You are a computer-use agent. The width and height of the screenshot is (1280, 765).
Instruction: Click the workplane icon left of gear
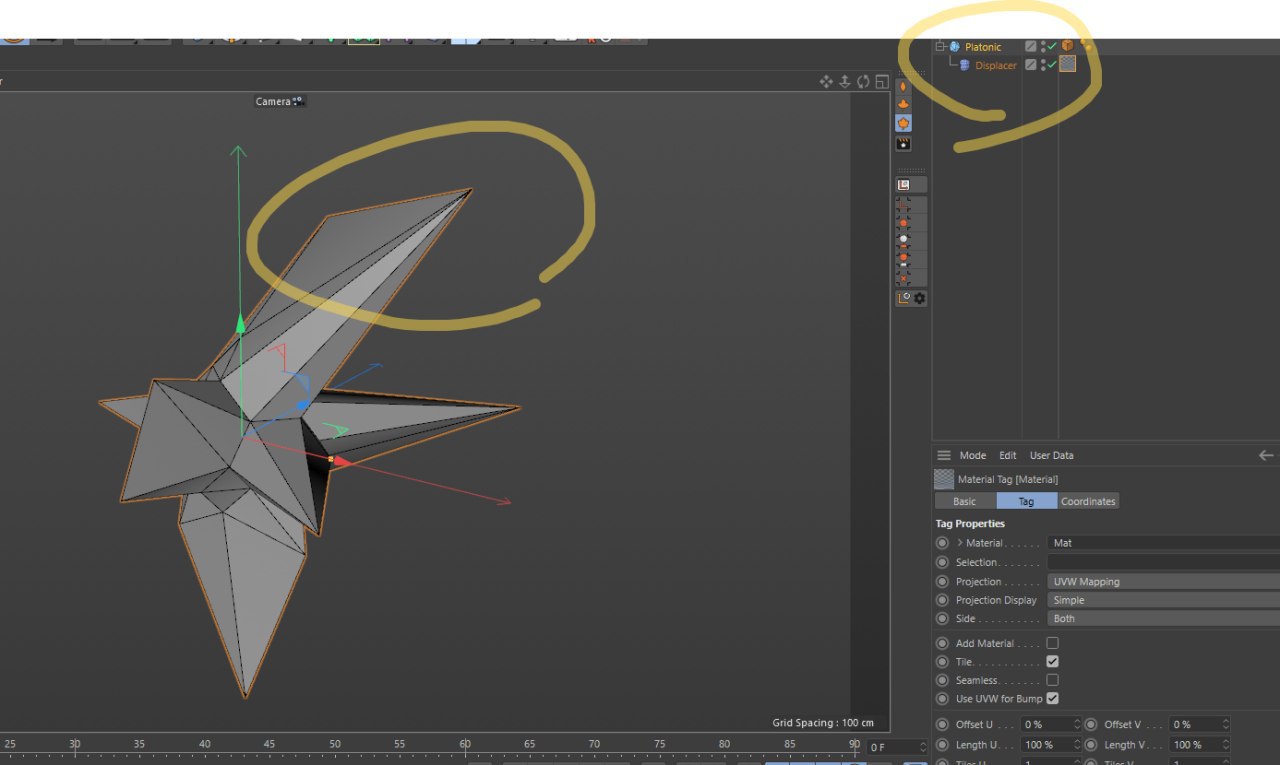(x=904, y=298)
